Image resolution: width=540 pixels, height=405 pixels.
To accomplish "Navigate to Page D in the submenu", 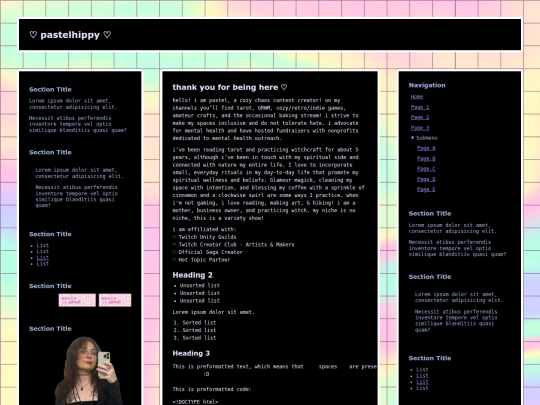I will (x=426, y=179).
